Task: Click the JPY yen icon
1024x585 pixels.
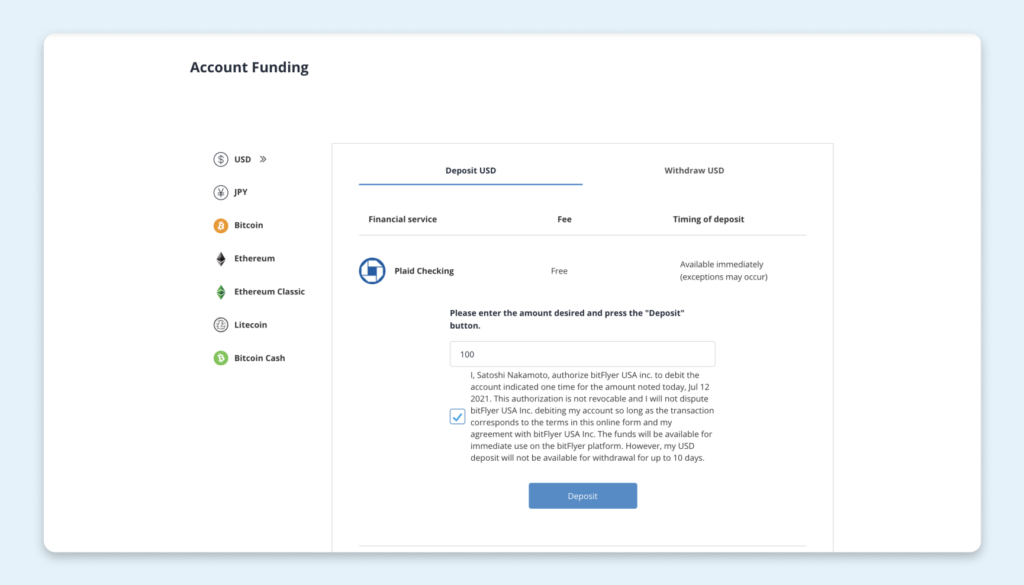Action: (221, 193)
